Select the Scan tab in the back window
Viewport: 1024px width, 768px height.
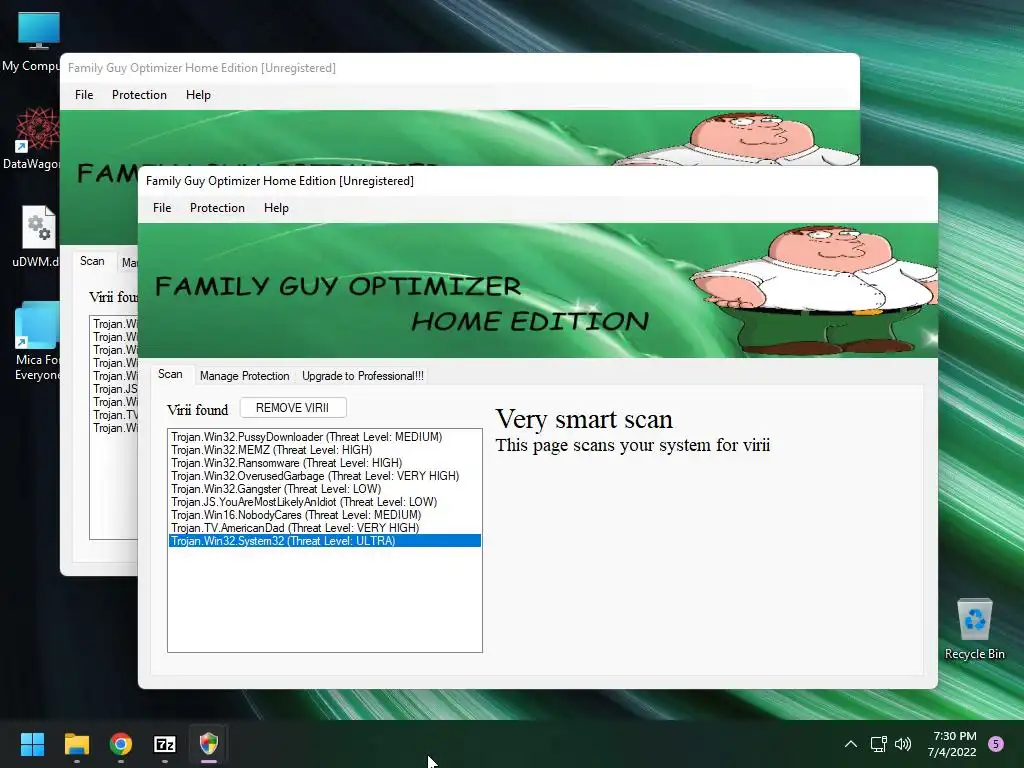pyautogui.click(x=92, y=261)
